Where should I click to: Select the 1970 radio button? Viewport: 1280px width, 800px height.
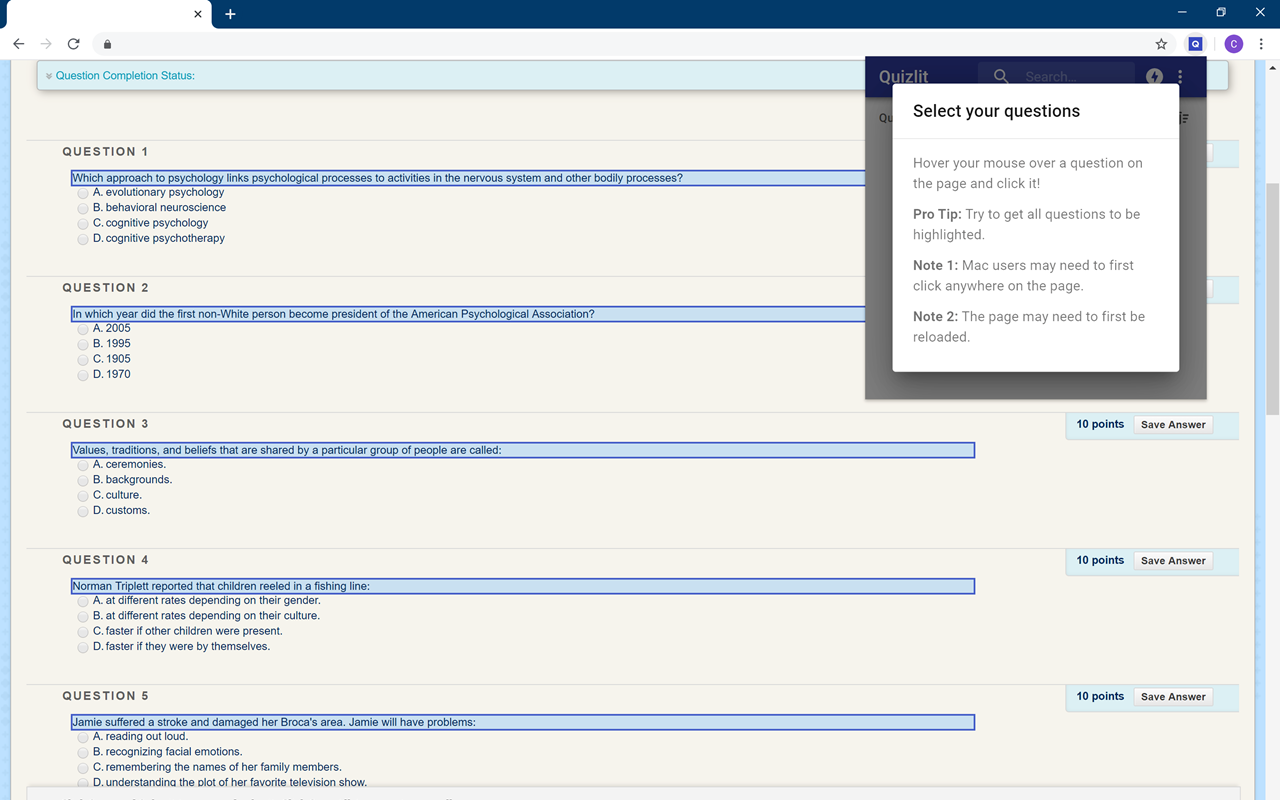click(x=83, y=375)
